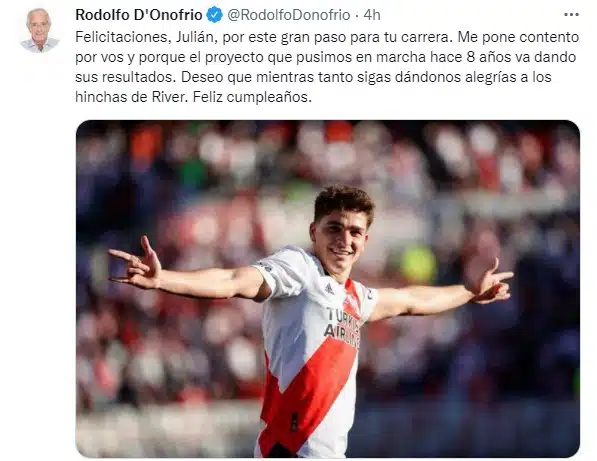Screen dimensions: 597x461
Task: Click tweet text starting 'Felicitaciones, Julián'
Action: click(327, 67)
